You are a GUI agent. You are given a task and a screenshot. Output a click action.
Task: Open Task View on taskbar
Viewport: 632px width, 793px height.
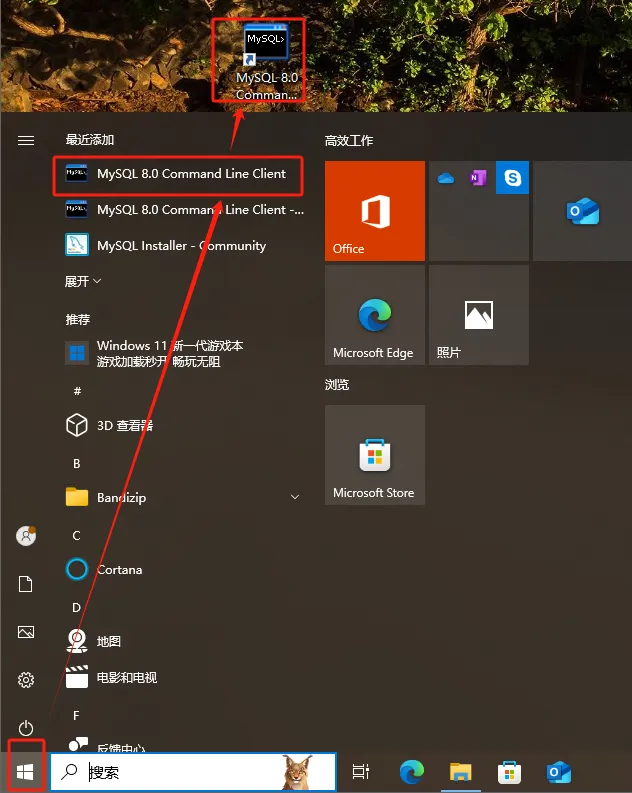(x=360, y=772)
